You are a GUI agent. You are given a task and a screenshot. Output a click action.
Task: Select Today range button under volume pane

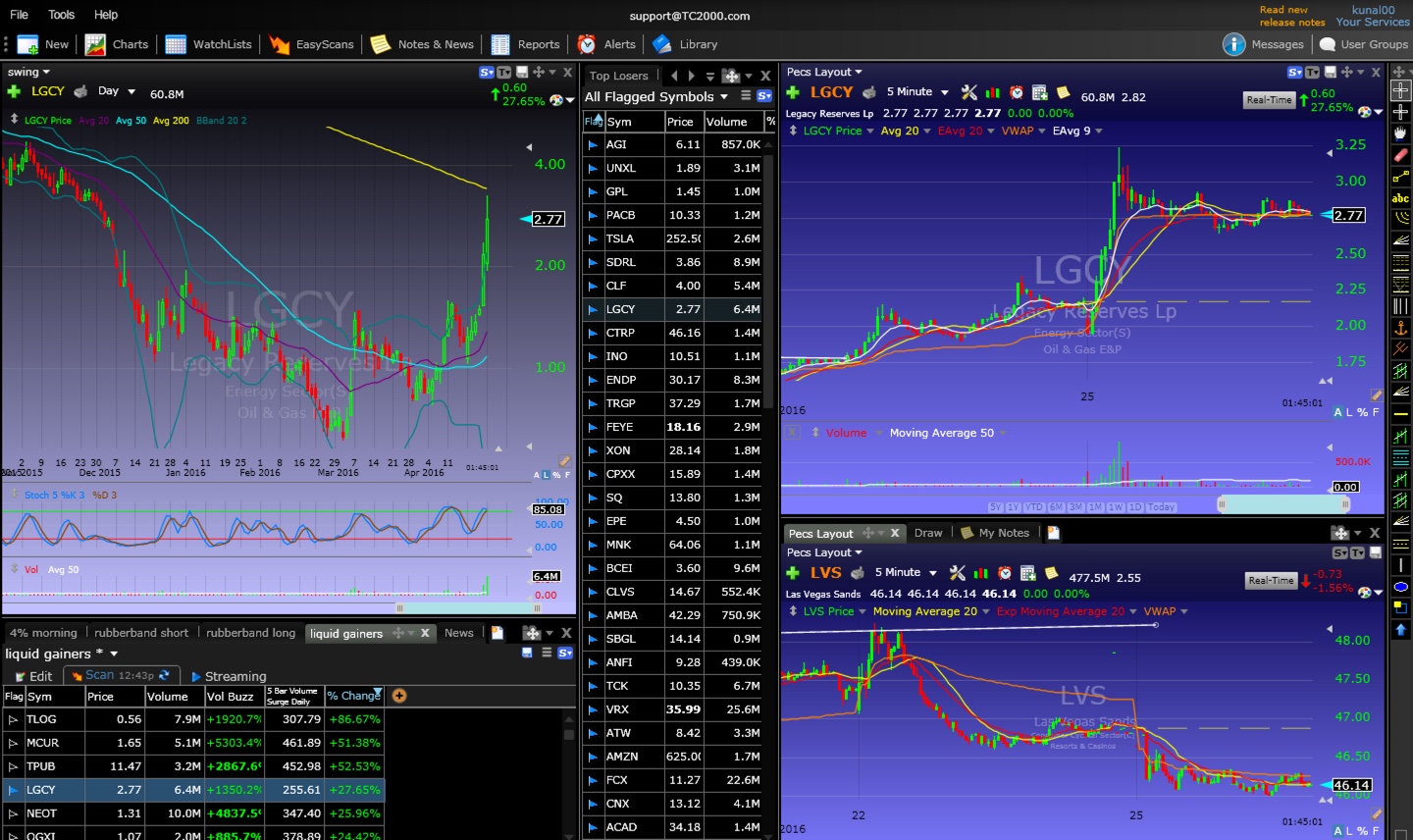pyautogui.click(x=1161, y=506)
